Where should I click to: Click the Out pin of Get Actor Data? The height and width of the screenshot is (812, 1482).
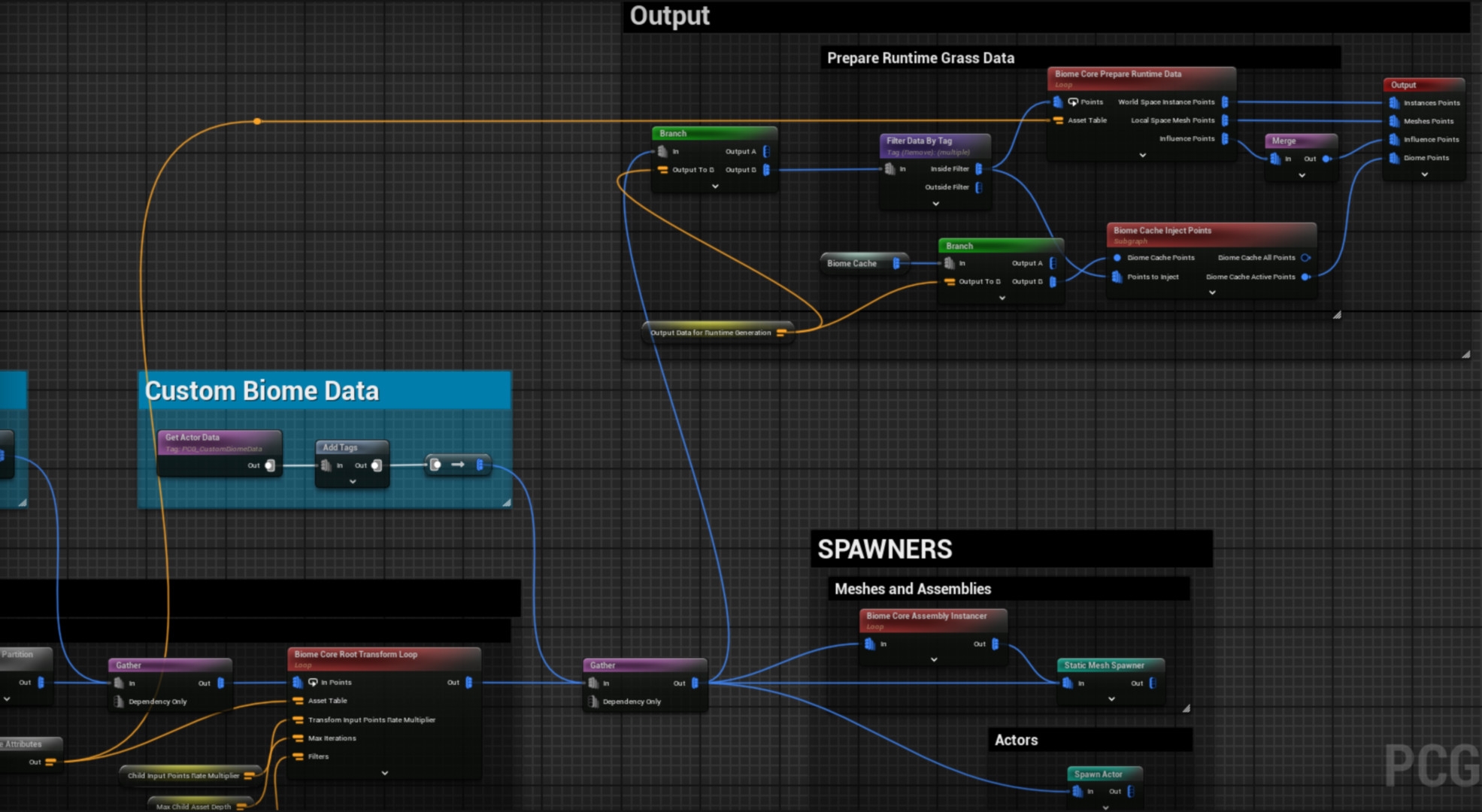tap(269, 465)
